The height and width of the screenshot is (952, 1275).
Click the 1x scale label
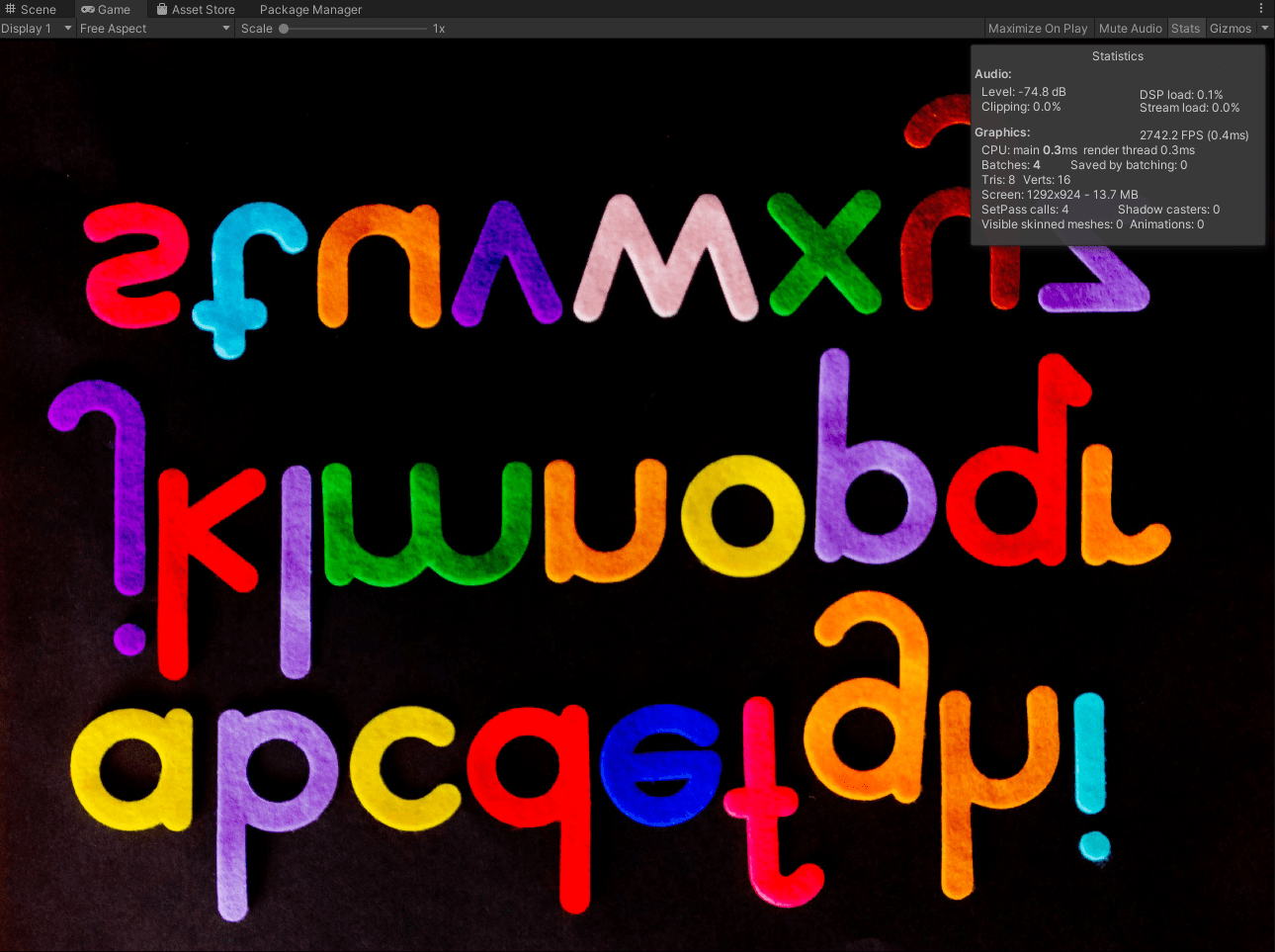438,28
